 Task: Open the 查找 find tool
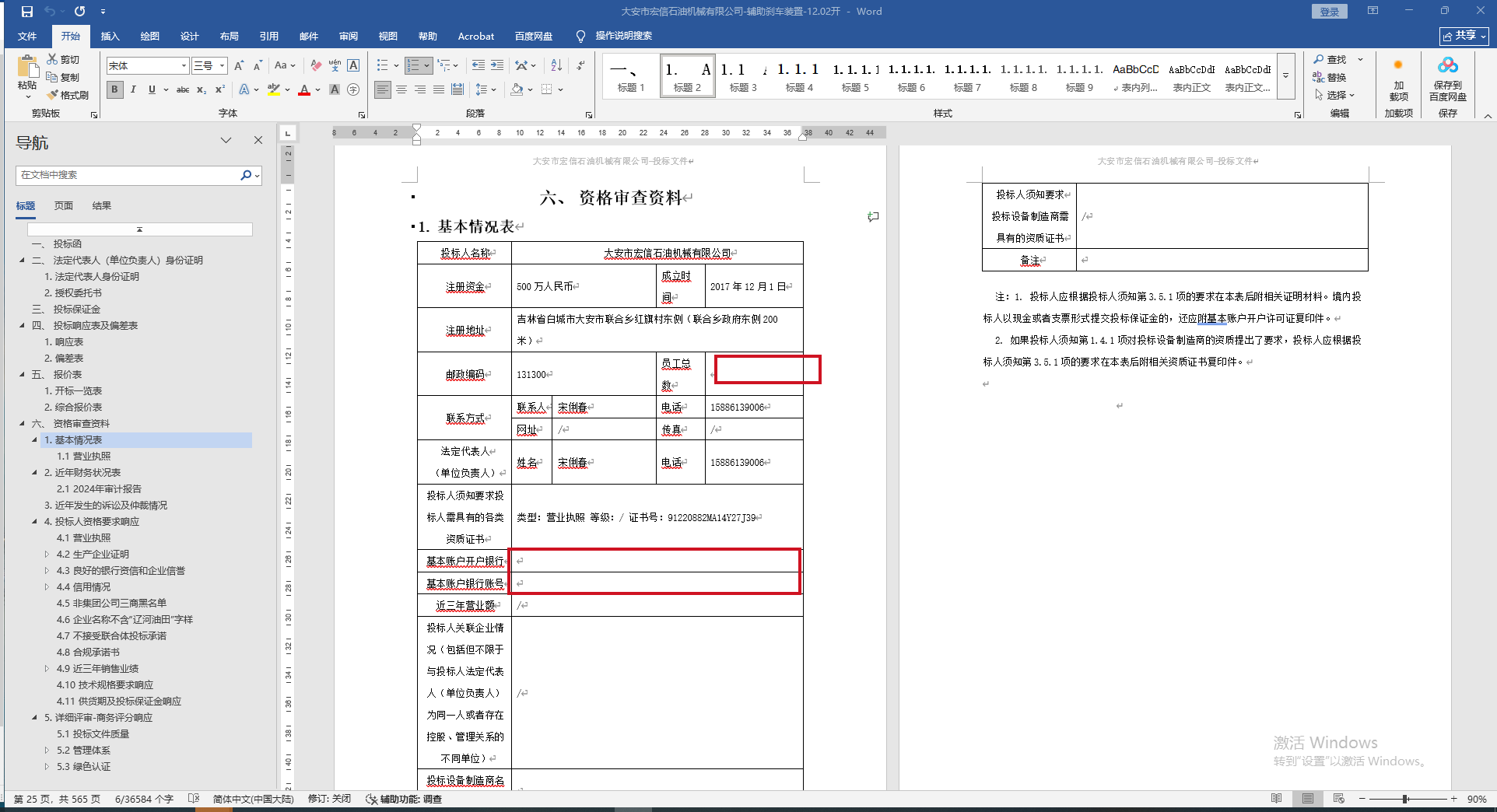click(x=1330, y=59)
